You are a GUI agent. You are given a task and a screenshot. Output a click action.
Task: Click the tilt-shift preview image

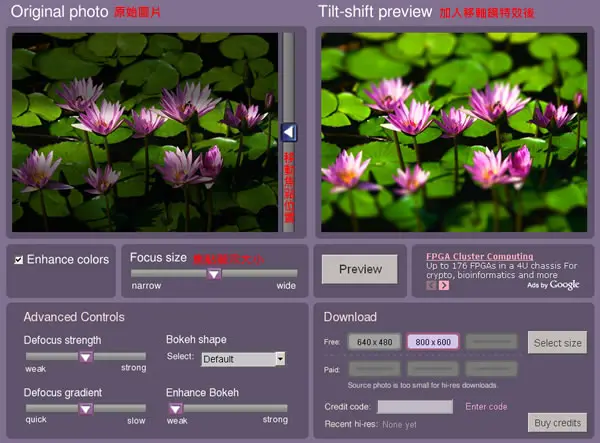pos(454,132)
